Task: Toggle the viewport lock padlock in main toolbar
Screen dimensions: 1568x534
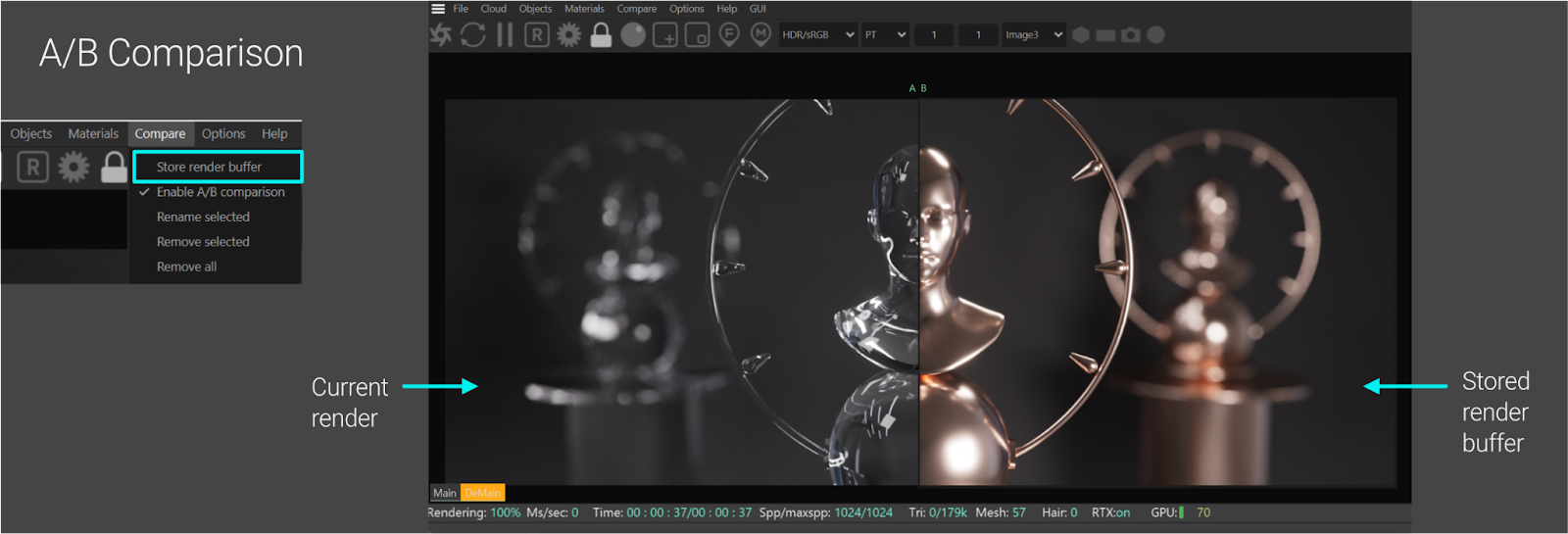Action: point(601,35)
